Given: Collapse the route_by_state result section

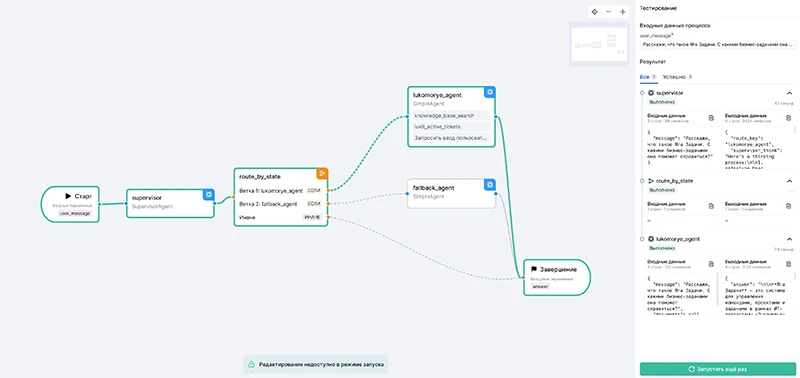Looking at the screenshot, I should [789, 181].
